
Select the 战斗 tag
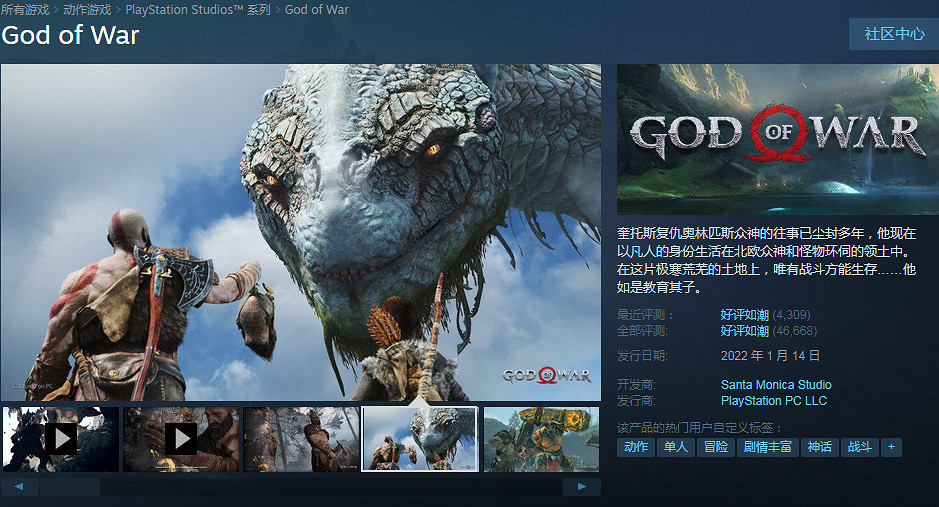point(860,447)
